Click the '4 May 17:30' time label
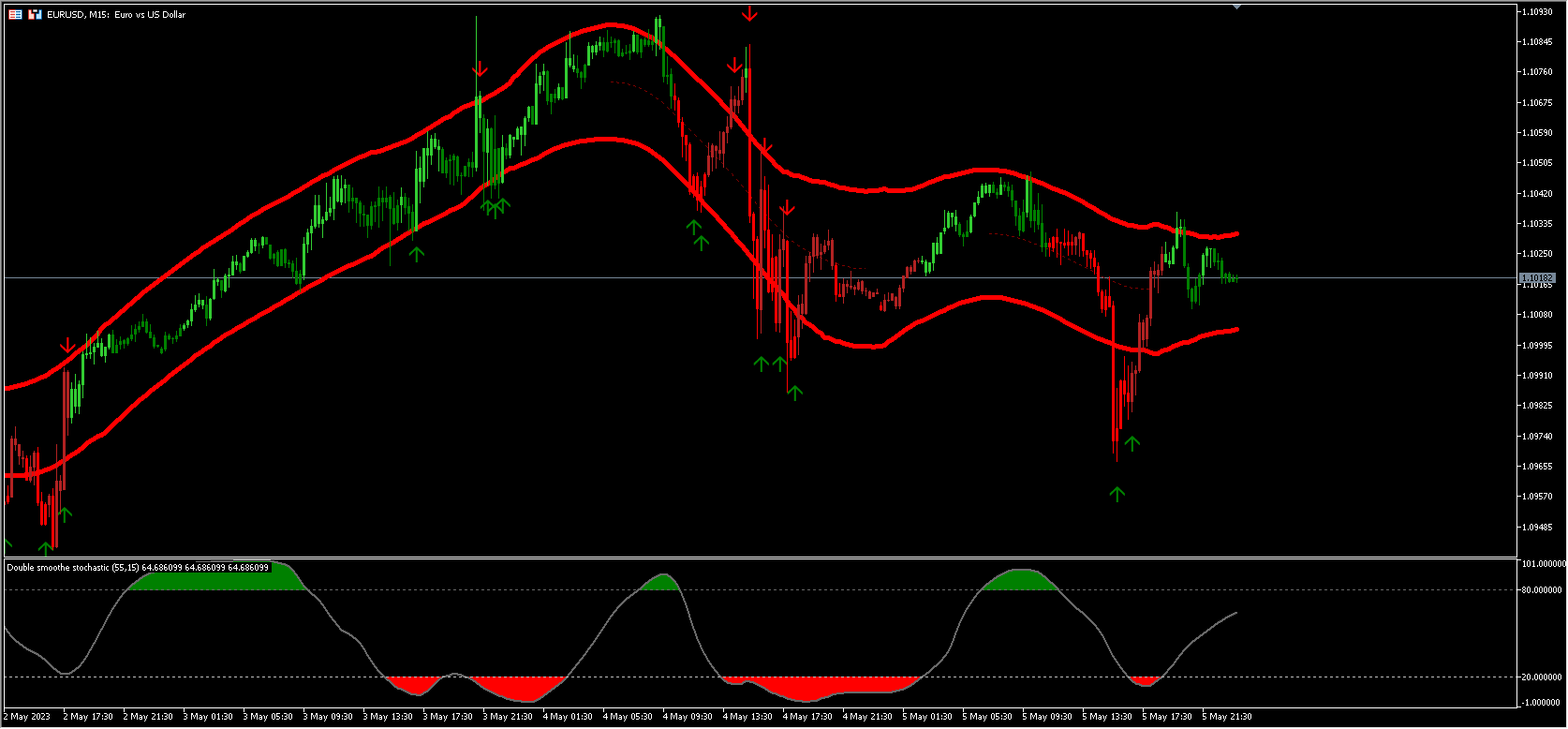This screenshot has height=729, width=1568. [807, 717]
